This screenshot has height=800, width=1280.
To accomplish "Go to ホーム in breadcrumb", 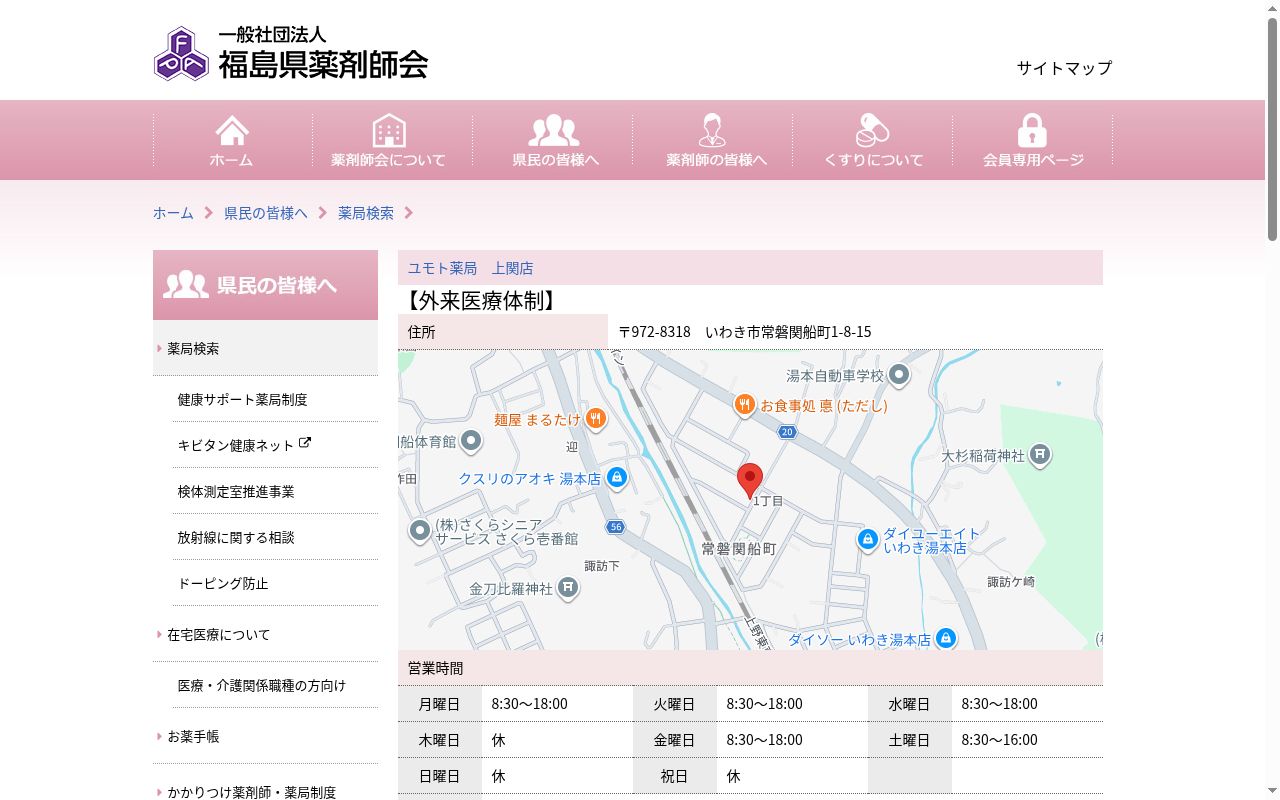I will 173,213.
